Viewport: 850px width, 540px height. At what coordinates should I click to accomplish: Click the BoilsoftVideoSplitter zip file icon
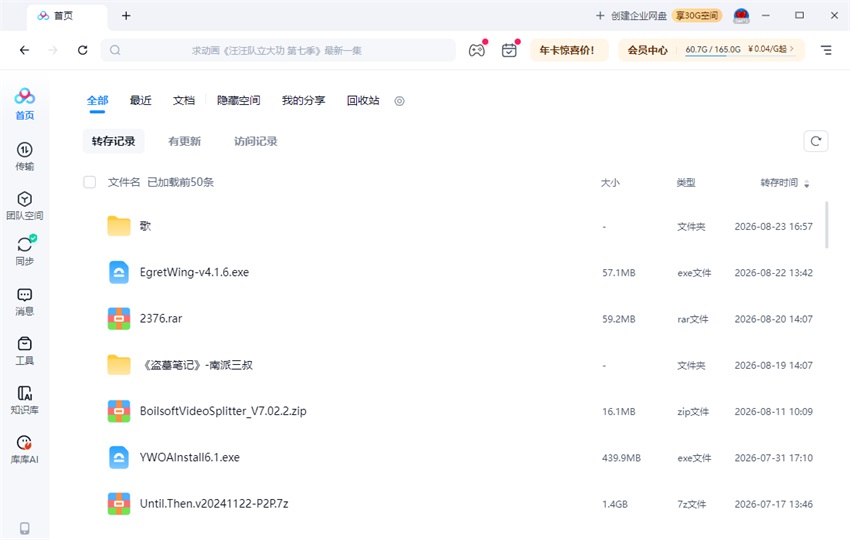(x=119, y=411)
